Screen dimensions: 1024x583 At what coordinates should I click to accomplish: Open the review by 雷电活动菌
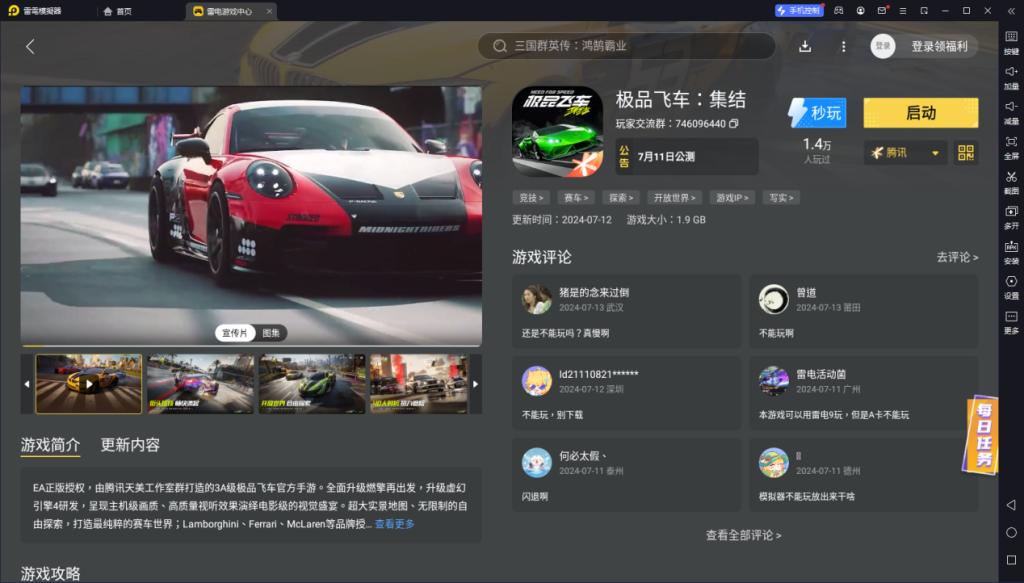click(x=863, y=393)
